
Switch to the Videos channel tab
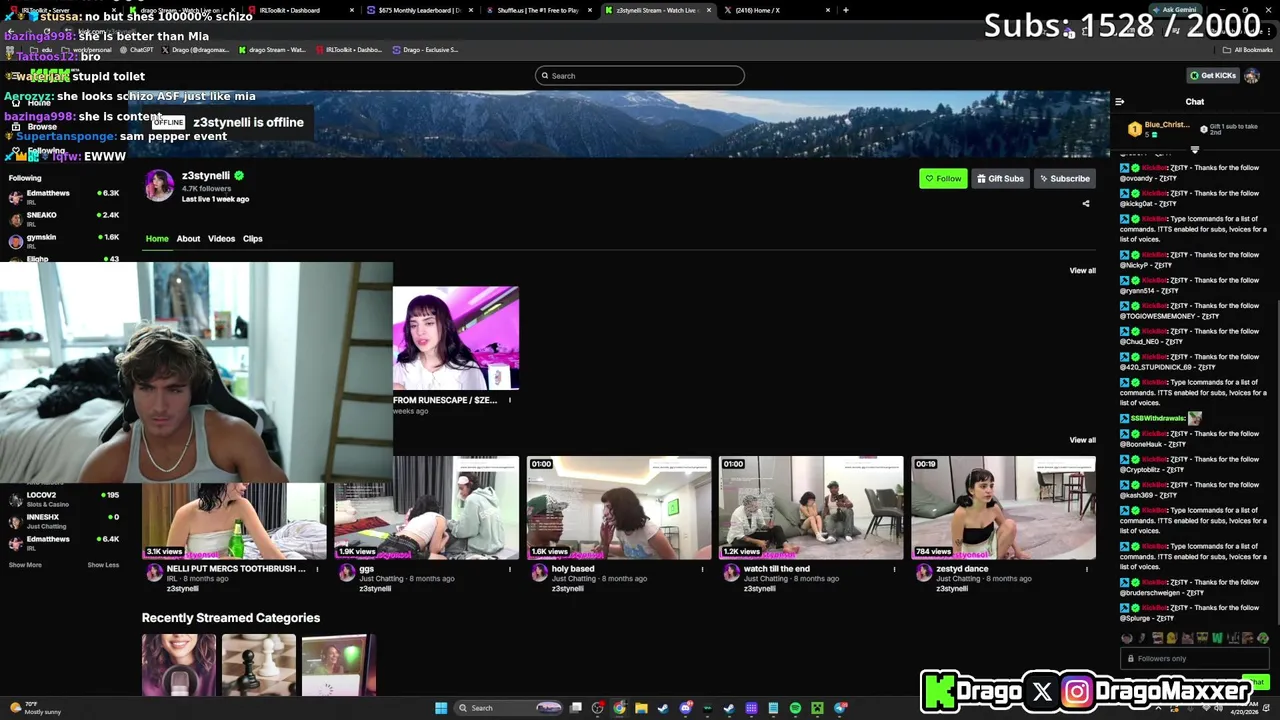pyautogui.click(x=221, y=239)
